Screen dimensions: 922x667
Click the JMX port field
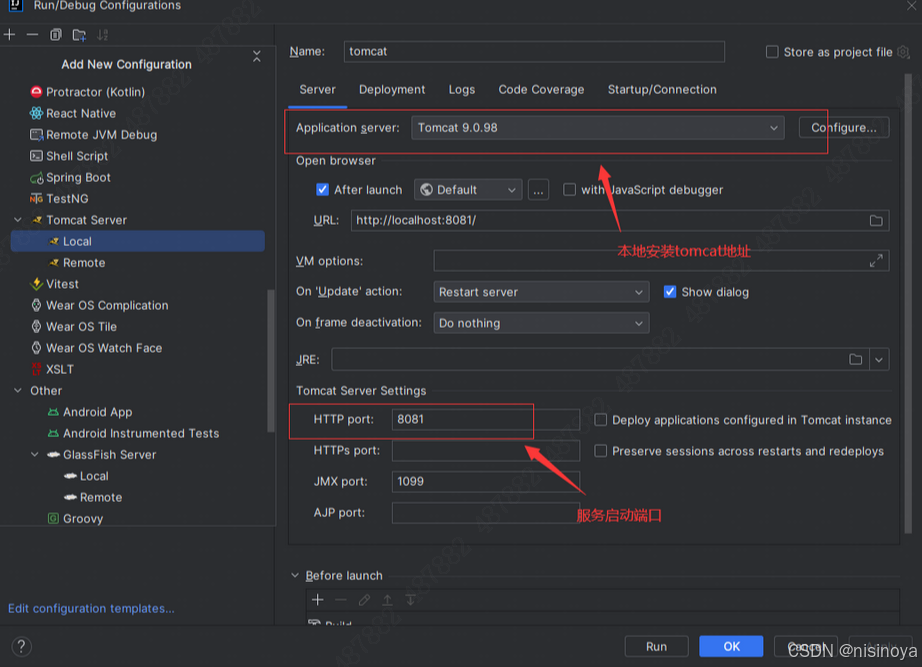(486, 482)
